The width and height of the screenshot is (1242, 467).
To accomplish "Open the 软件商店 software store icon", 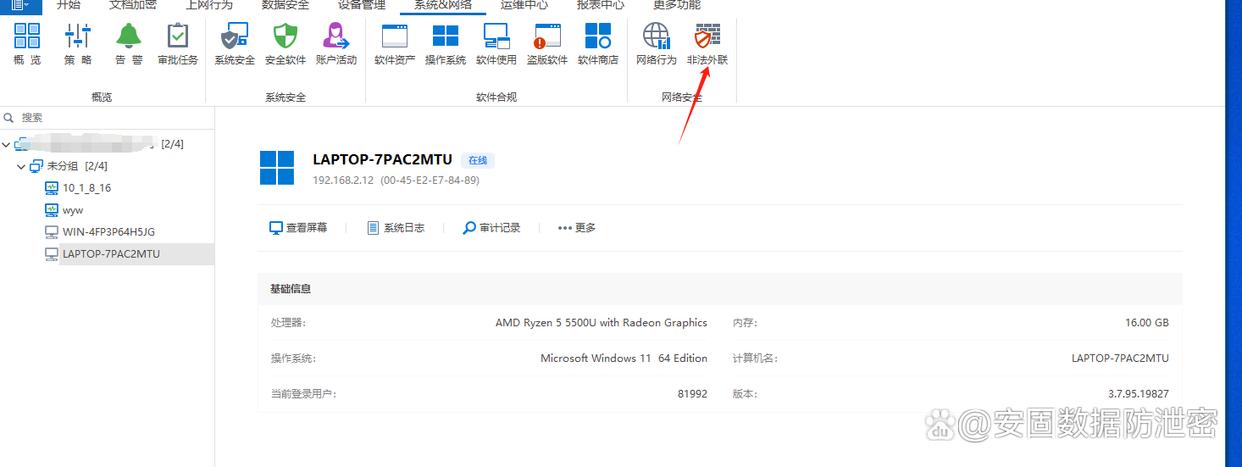I will 598,44.
